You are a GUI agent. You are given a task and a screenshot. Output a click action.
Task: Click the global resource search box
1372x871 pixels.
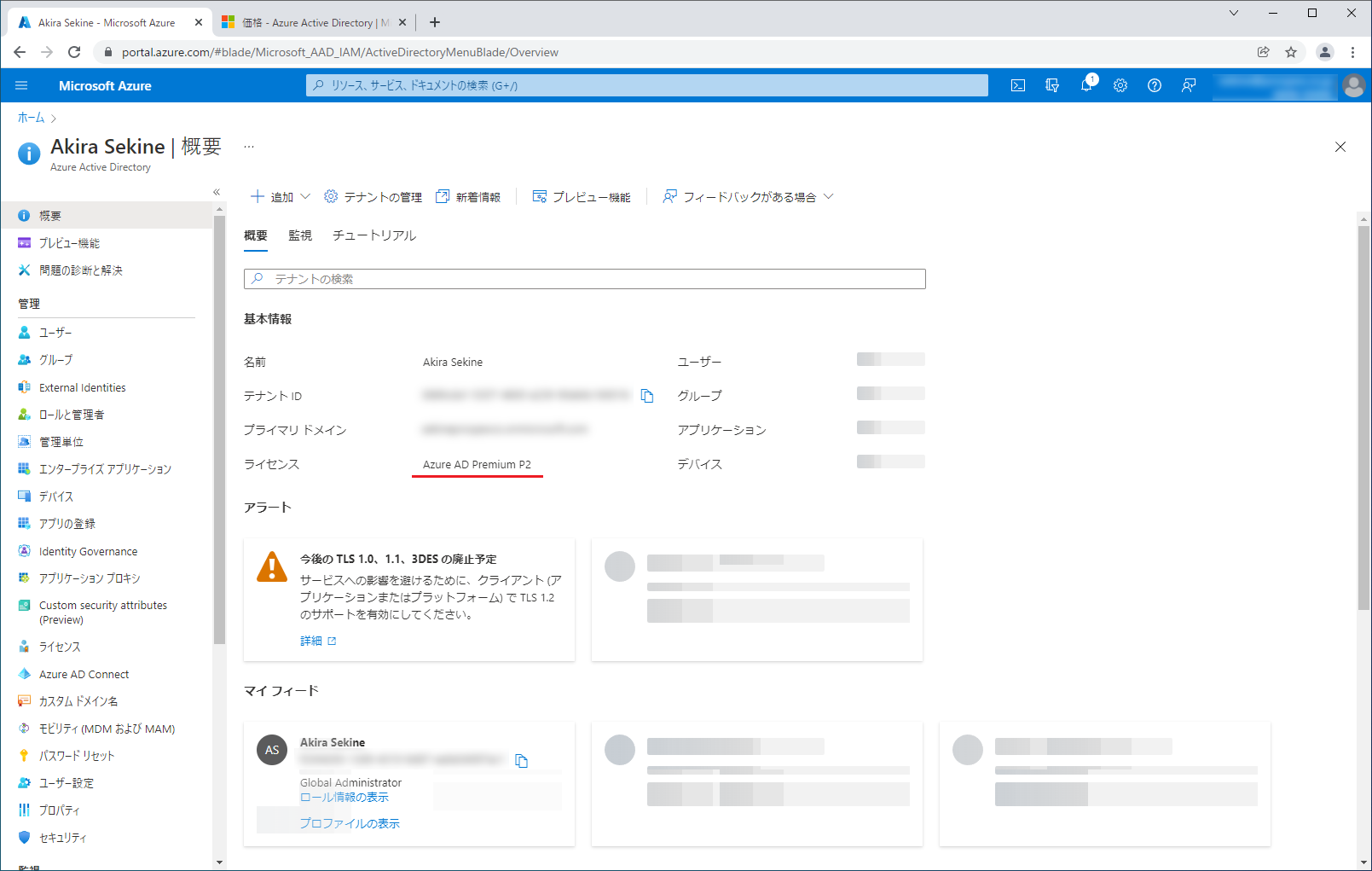tap(647, 85)
